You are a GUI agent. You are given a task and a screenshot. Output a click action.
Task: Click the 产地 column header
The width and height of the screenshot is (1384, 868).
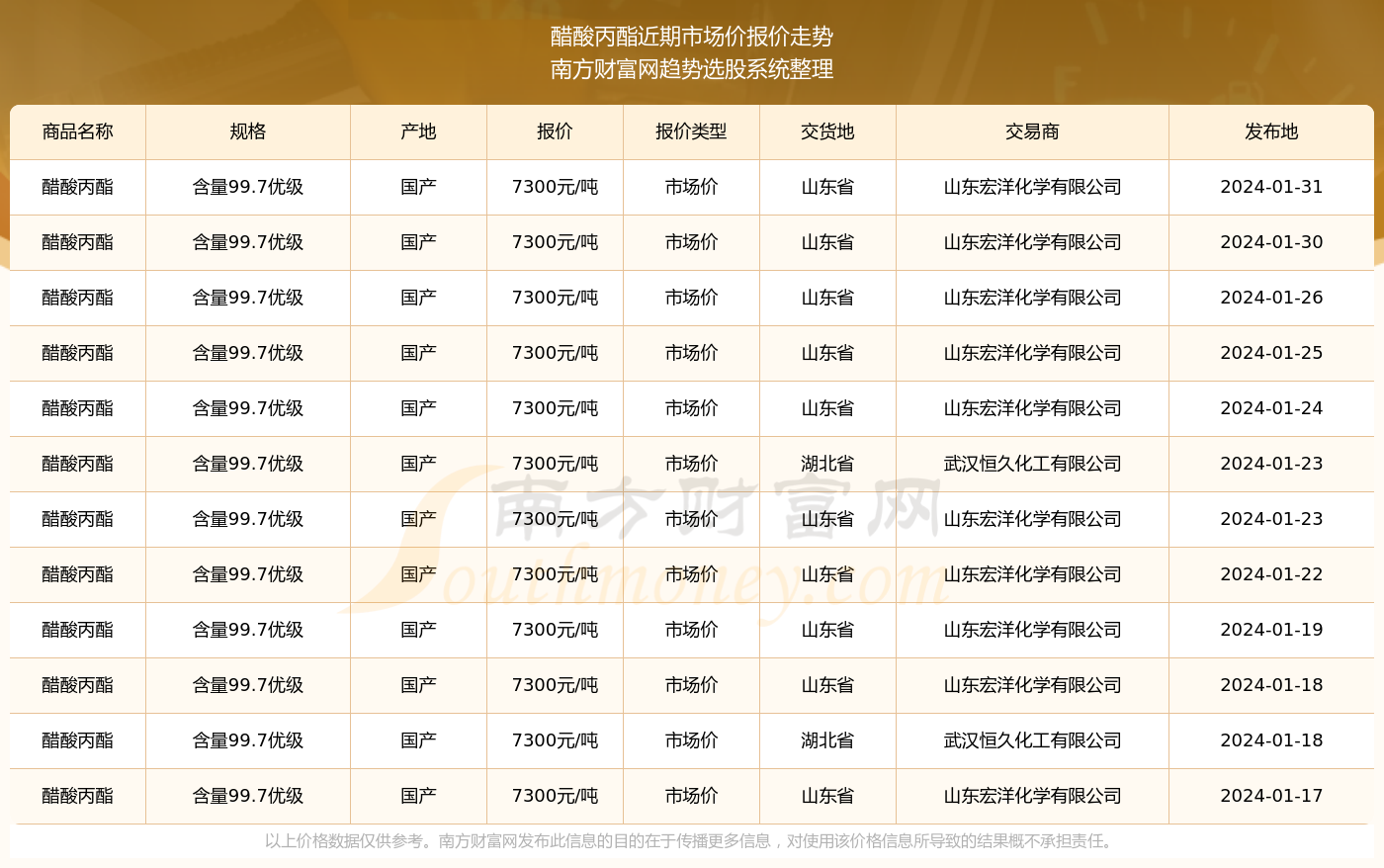tap(419, 131)
